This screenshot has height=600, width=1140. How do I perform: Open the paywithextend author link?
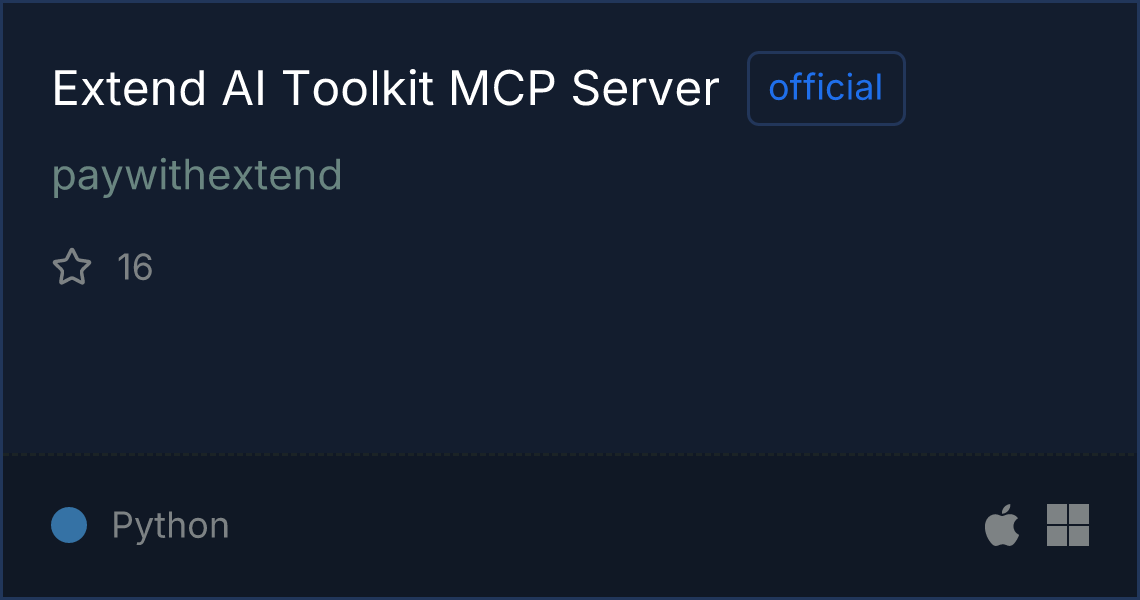[197, 175]
